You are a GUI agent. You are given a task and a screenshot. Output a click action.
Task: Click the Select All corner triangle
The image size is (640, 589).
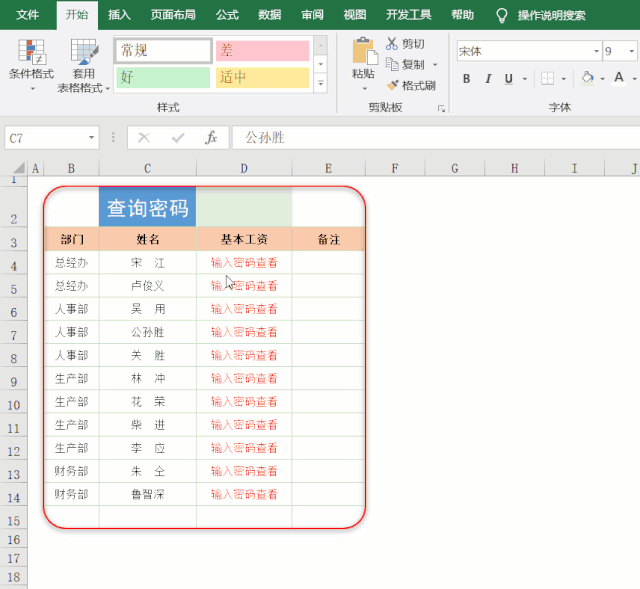[18, 168]
